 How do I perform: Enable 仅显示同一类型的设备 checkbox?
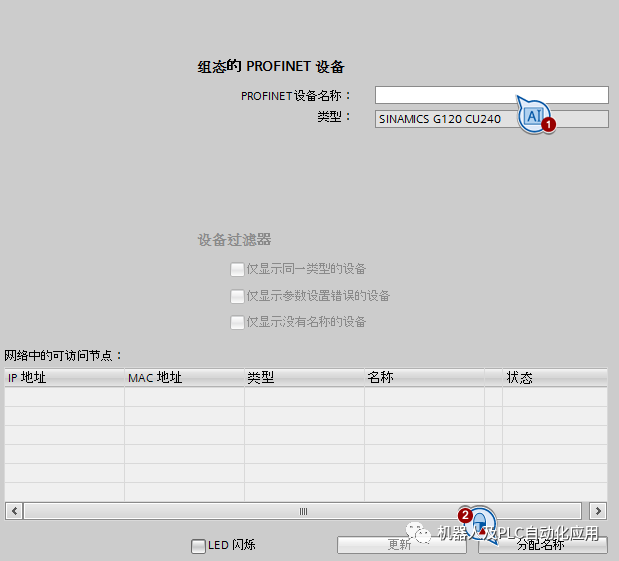coord(237,269)
